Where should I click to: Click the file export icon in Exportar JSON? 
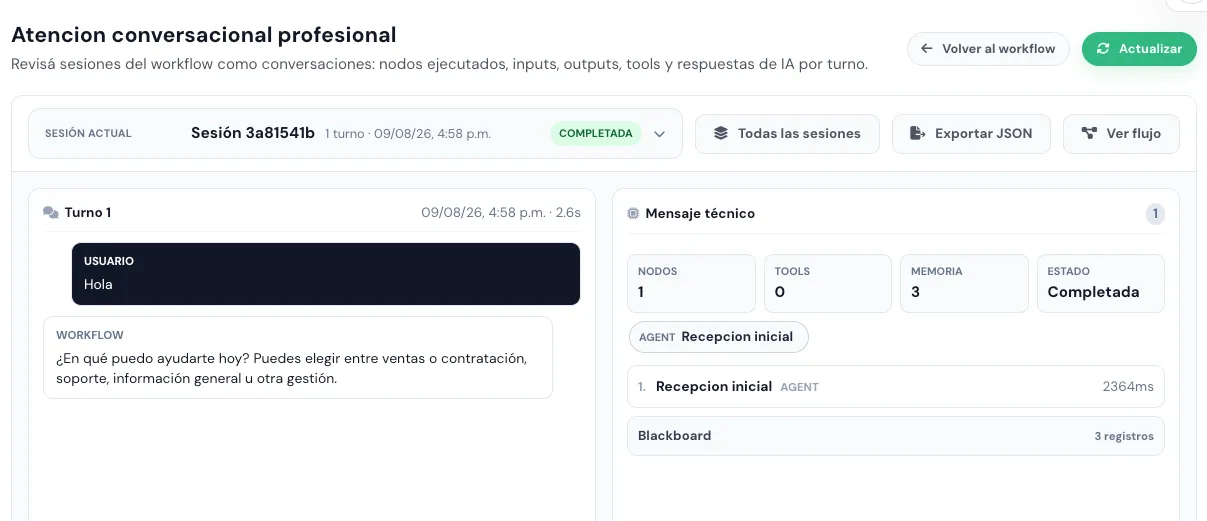click(917, 133)
